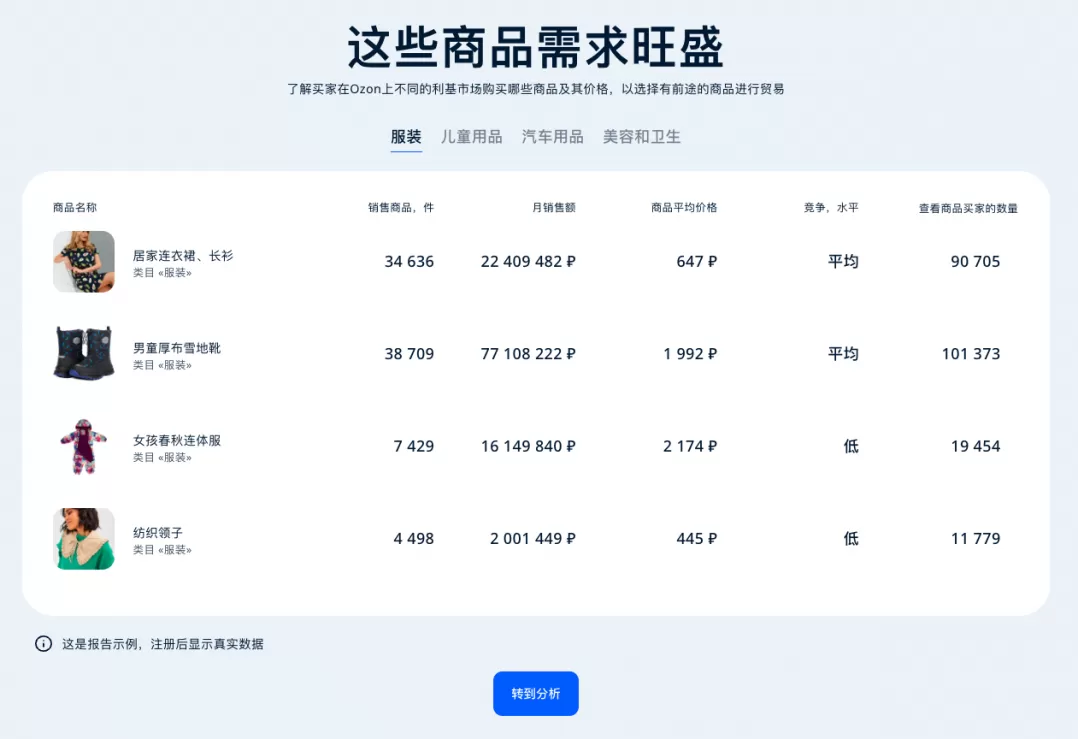Click sold quantity 4 498
The image size is (1078, 739).
pyautogui.click(x=414, y=538)
